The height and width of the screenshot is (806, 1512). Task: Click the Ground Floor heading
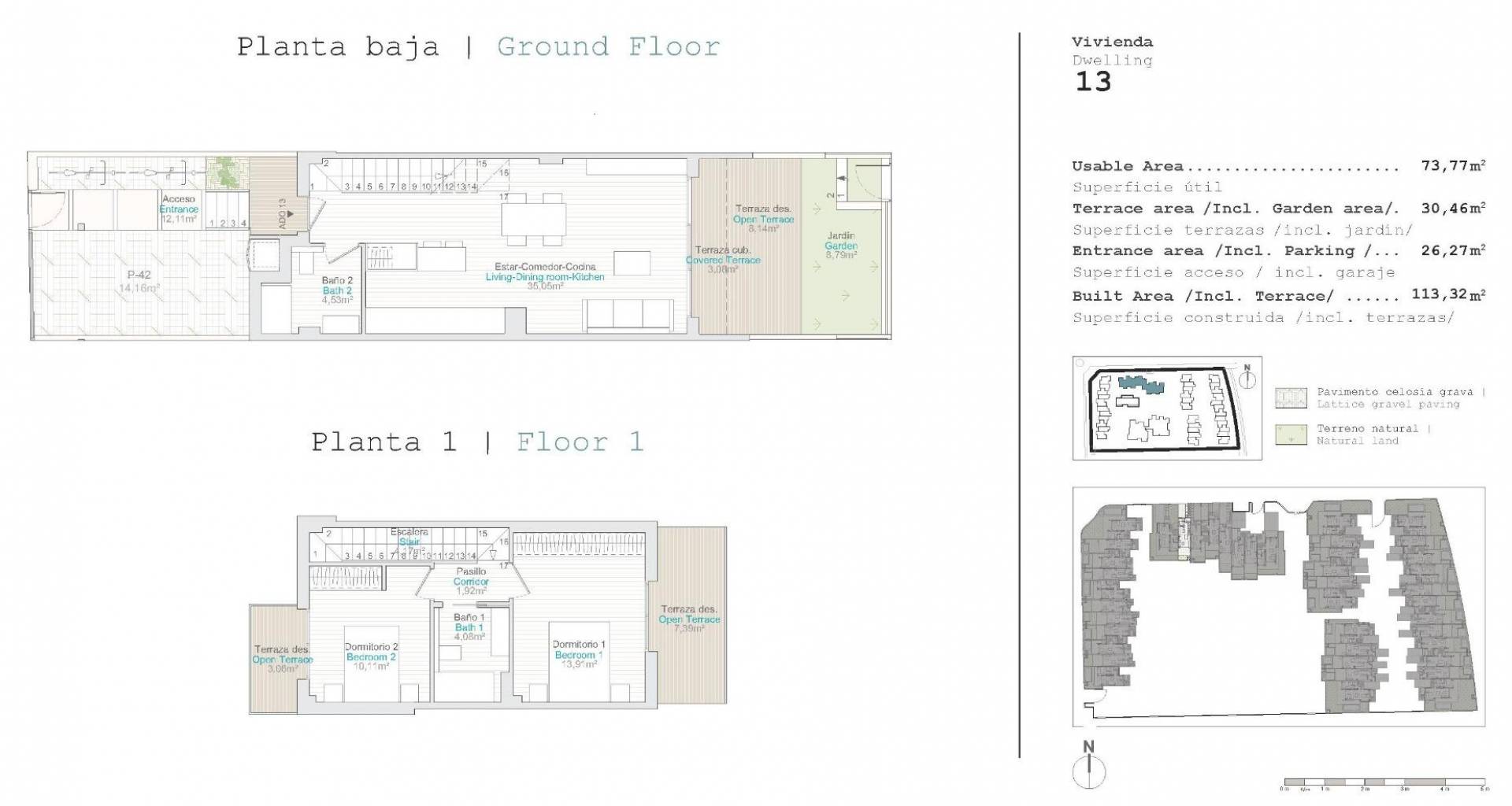pos(608,47)
